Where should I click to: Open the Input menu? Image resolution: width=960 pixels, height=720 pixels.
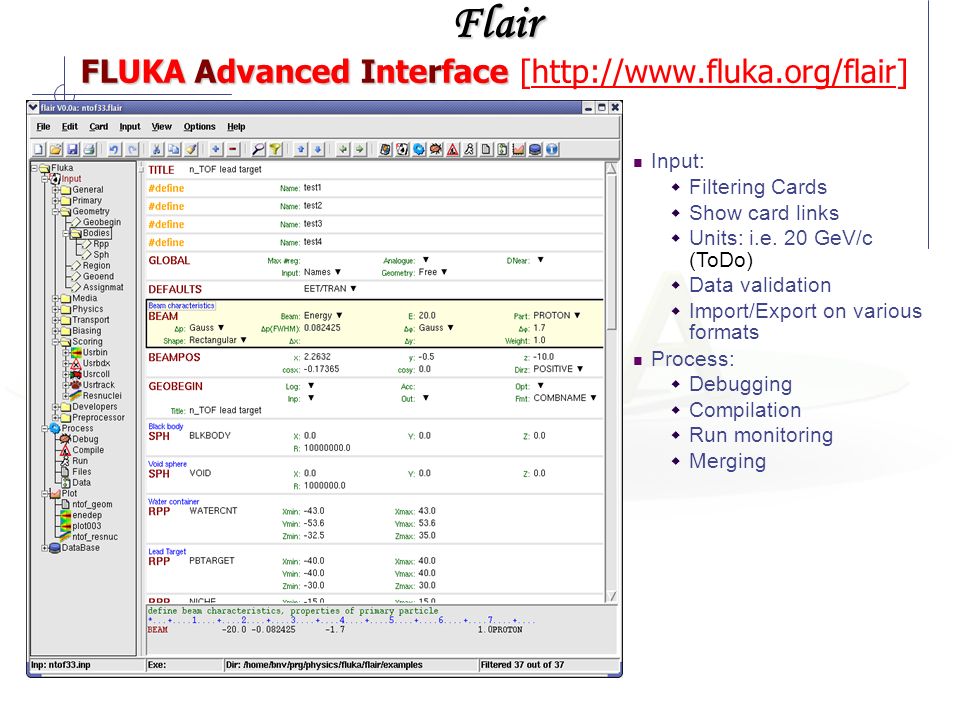(x=129, y=127)
